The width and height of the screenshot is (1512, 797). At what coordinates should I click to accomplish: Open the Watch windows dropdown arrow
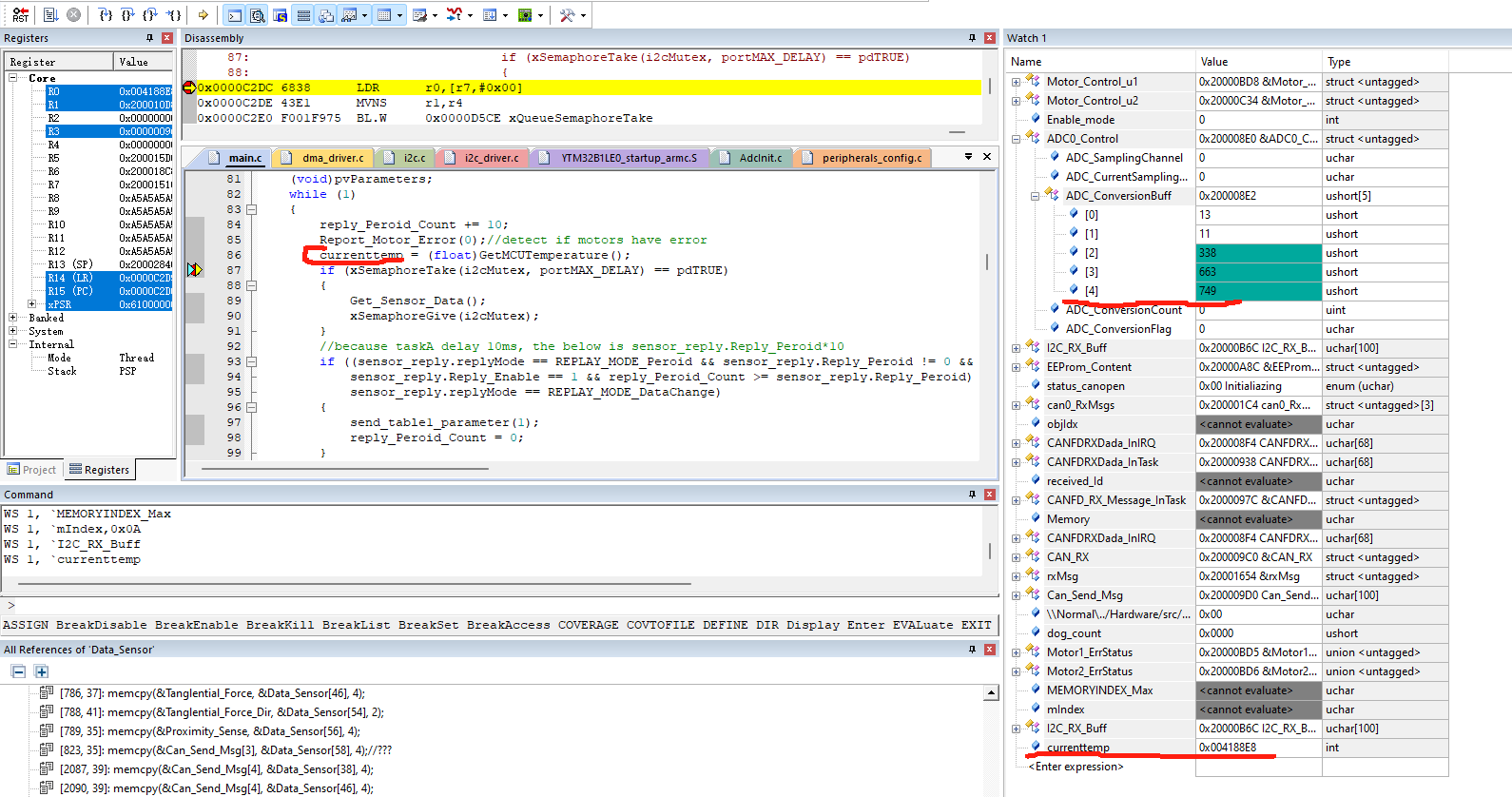(364, 14)
